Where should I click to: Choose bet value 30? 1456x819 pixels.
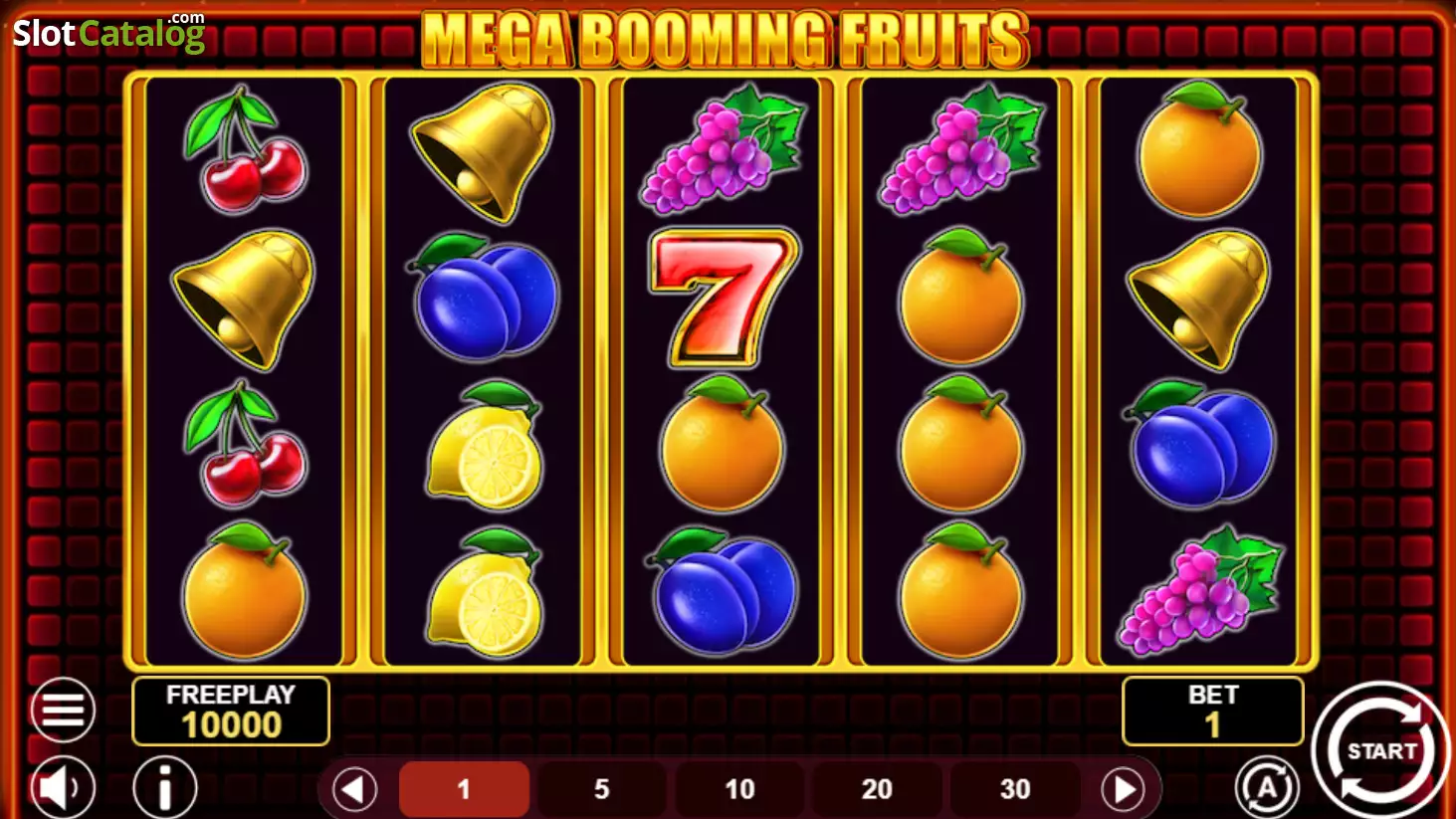(1015, 789)
